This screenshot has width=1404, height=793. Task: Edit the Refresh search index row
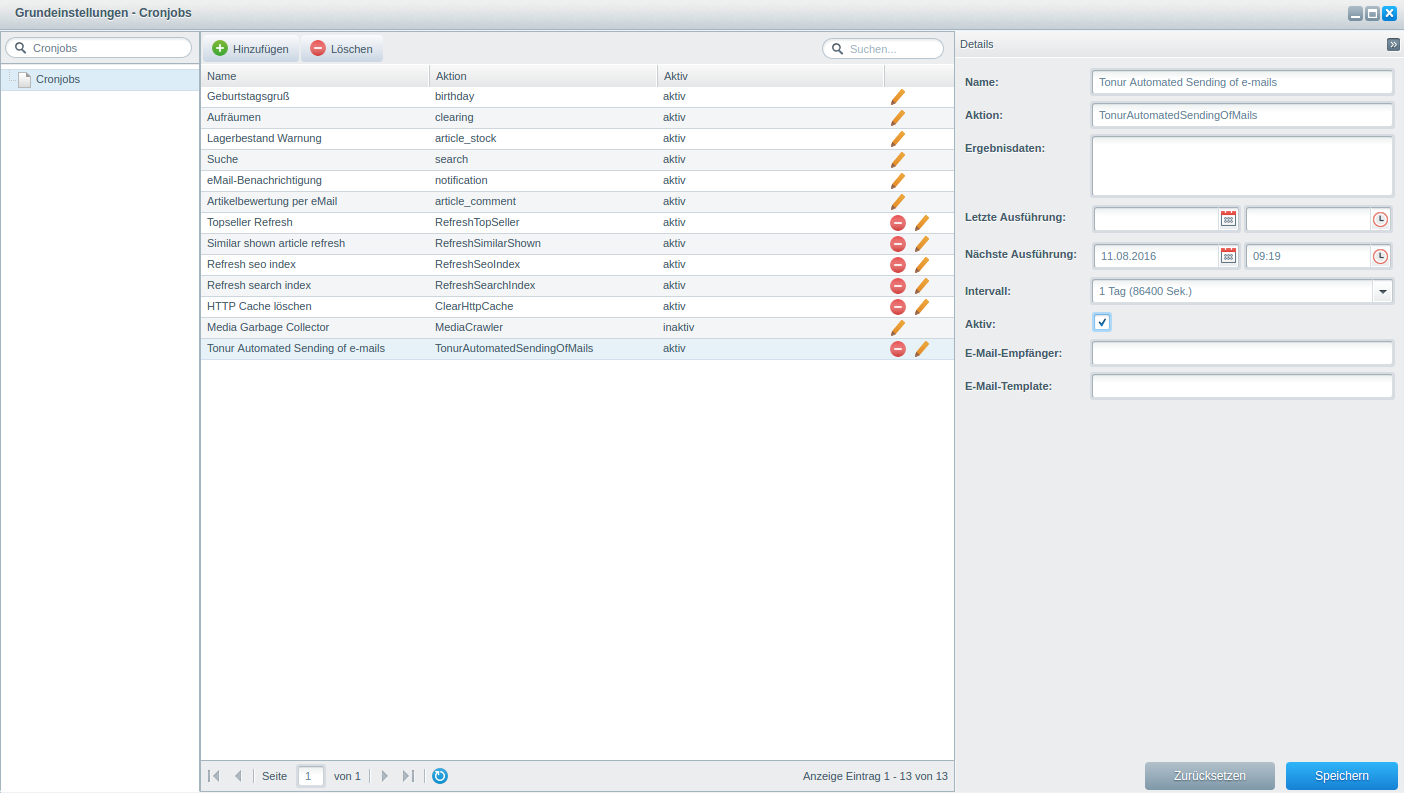[x=922, y=286]
